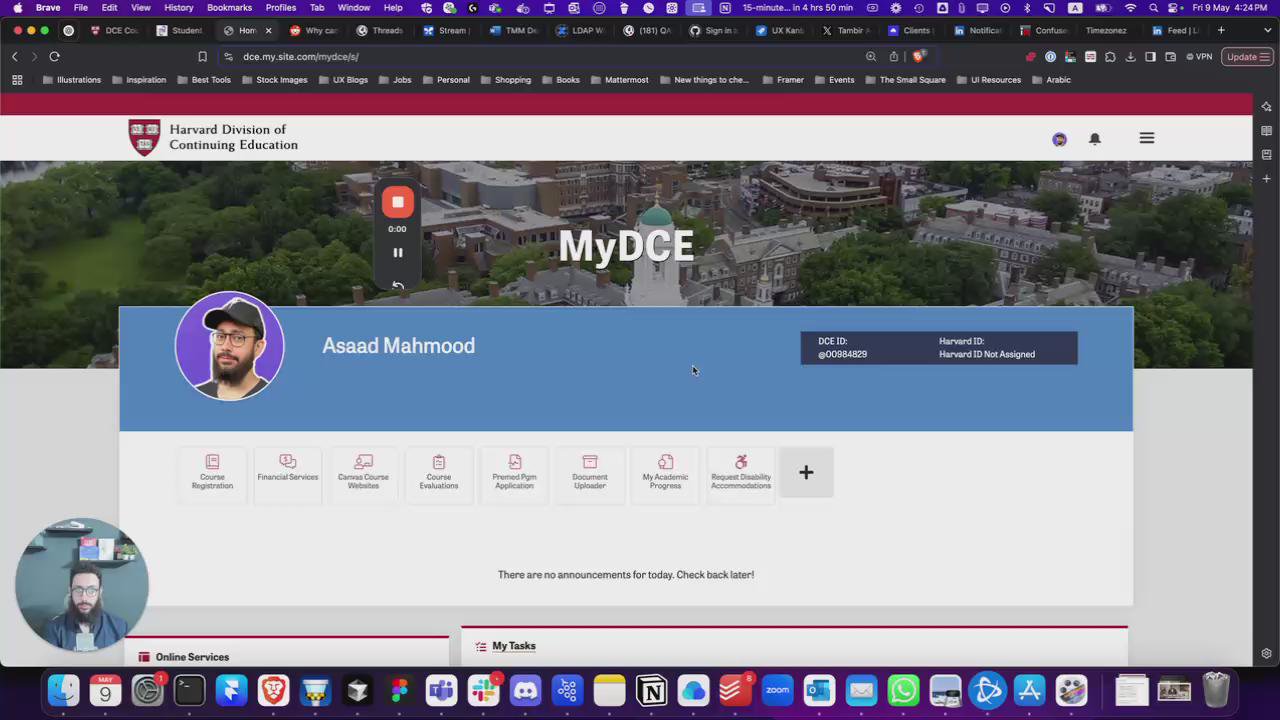Restart the recording with undo arrow
The height and width of the screenshot is (720, 1280).
click(398, 285)
